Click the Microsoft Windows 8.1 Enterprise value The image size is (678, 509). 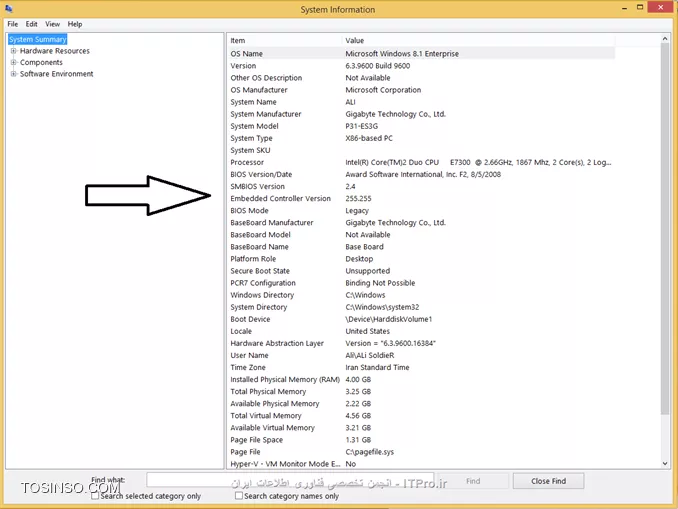coord(402,54)
